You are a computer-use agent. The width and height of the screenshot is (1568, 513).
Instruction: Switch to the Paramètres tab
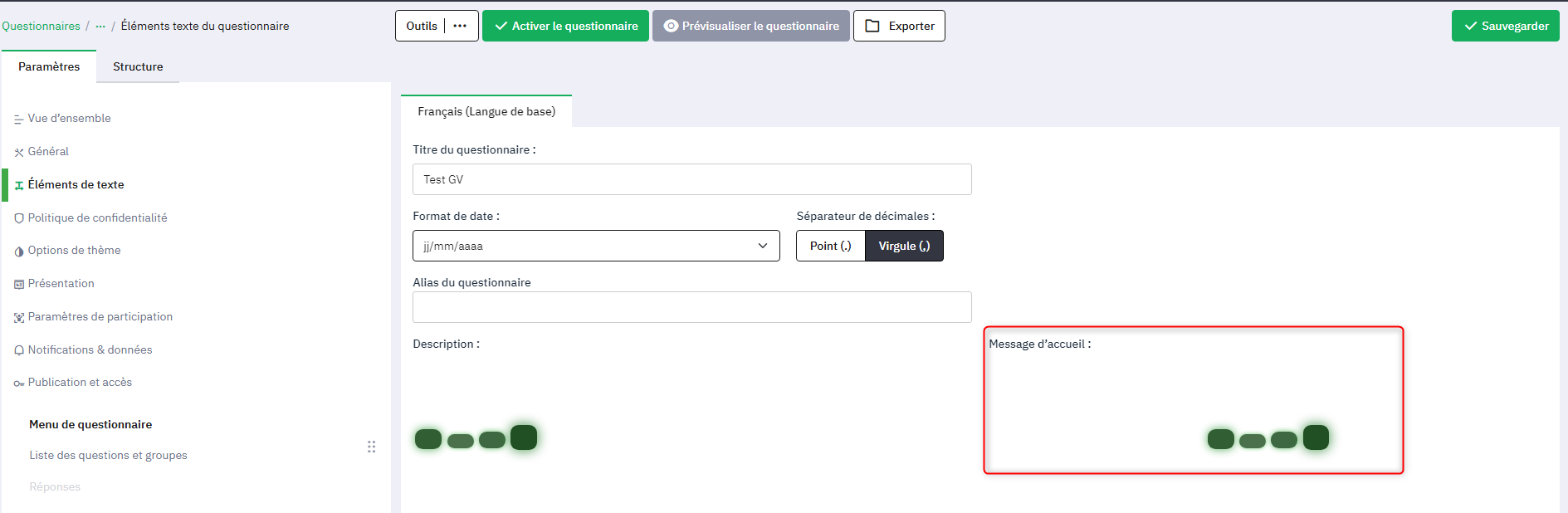click(49, 66)
